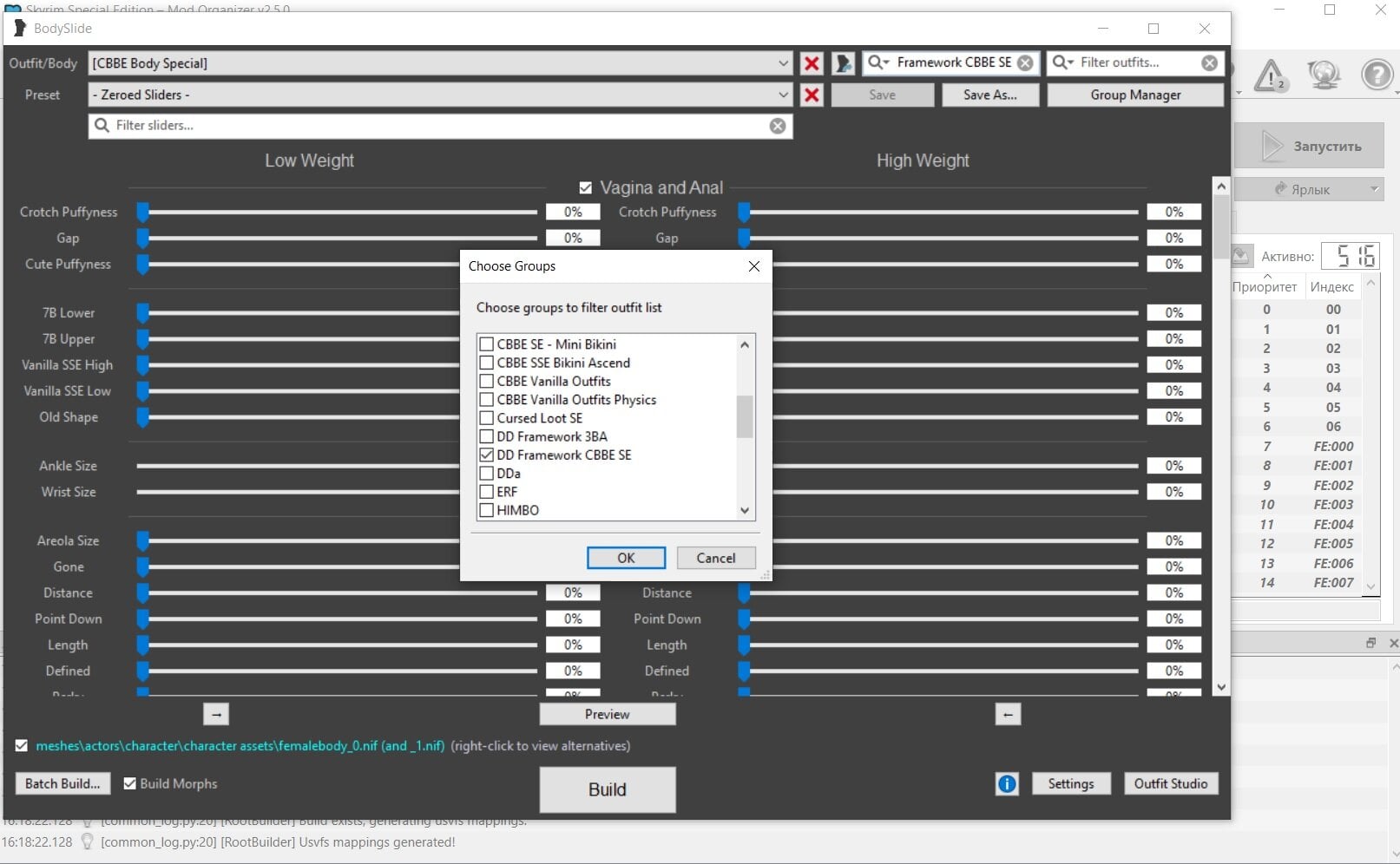Click the play icon on the Запустить button
The width and height of the screenshot is (1400, 864).
pyautogui.click(x=1272, y=146)
